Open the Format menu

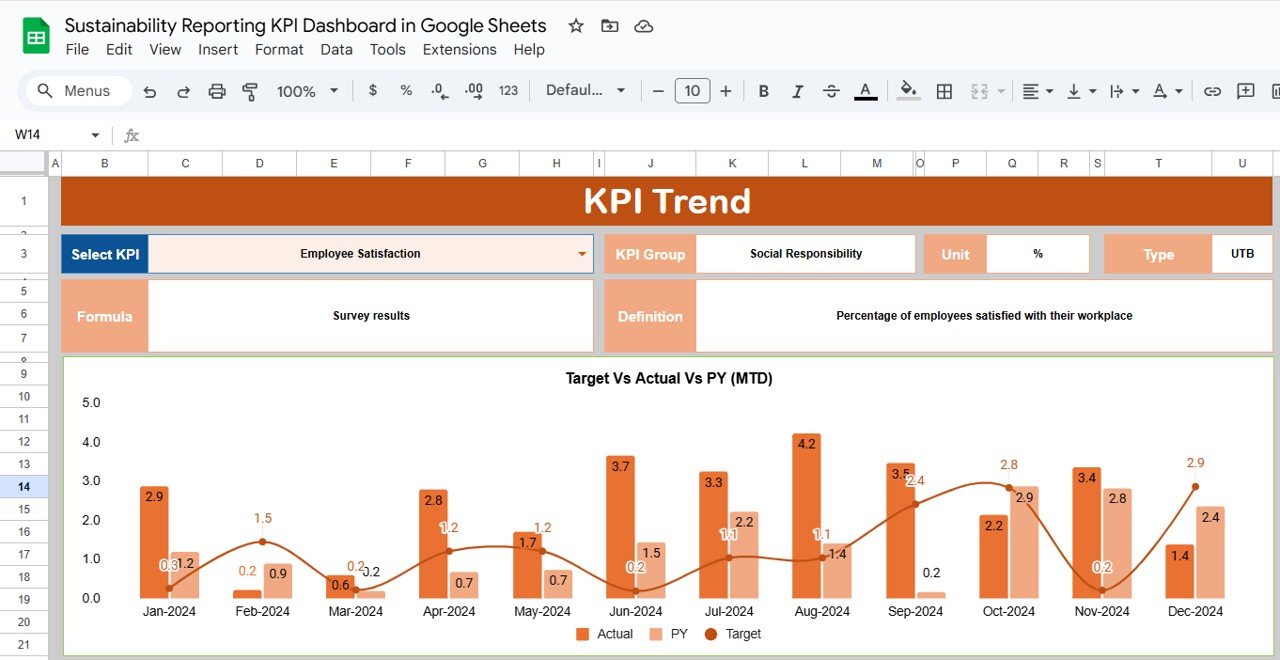(x=279, y=49)
